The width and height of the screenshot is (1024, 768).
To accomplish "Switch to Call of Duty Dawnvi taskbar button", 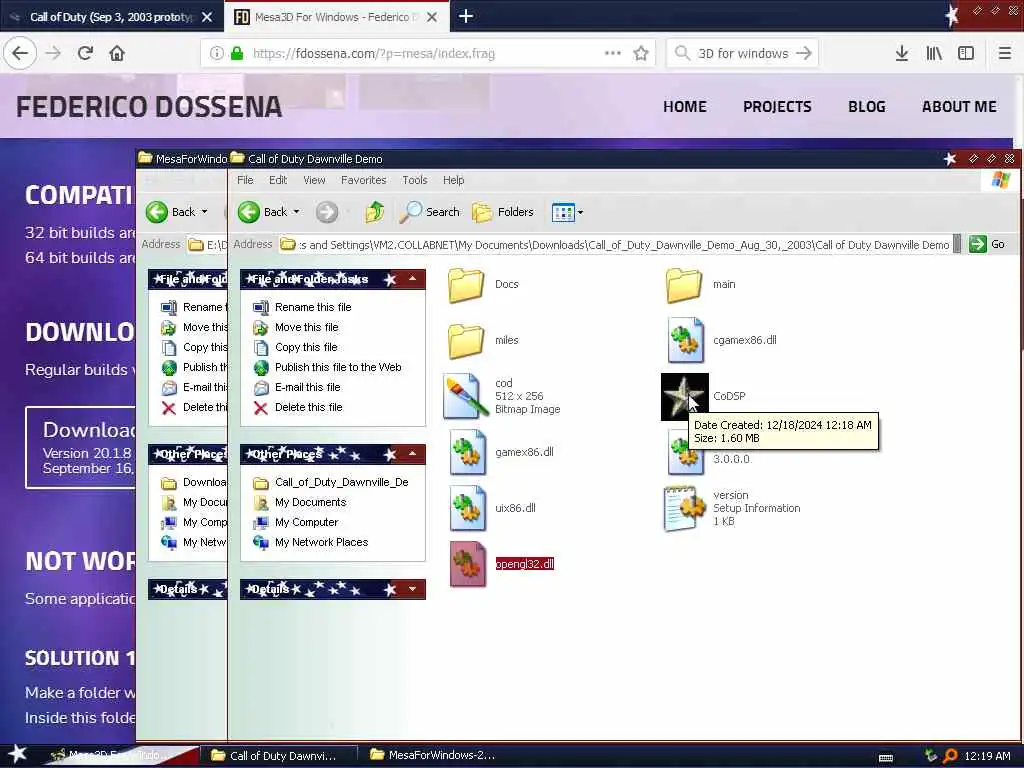I will 278,755.
